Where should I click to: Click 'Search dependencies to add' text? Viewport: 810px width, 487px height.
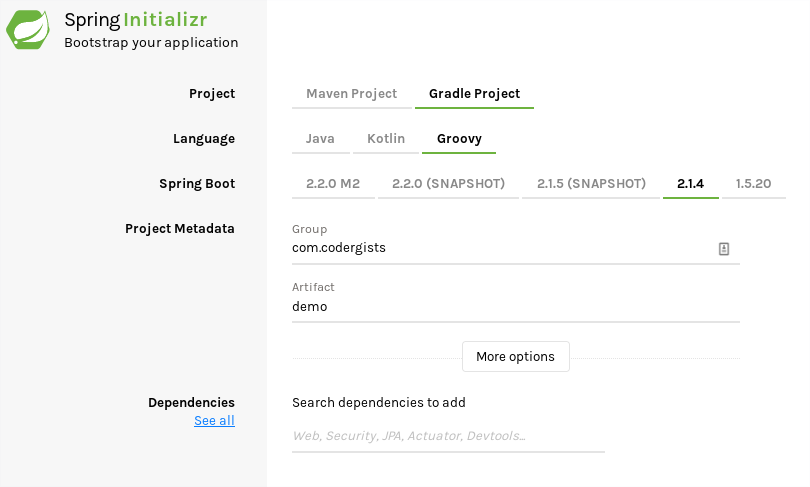[379, 403]
